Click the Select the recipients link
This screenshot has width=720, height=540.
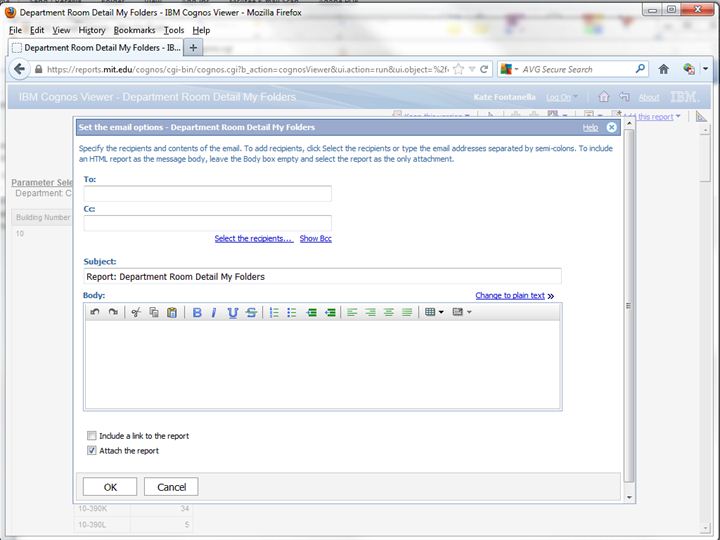pyautogui.click(x=253, y=238)
